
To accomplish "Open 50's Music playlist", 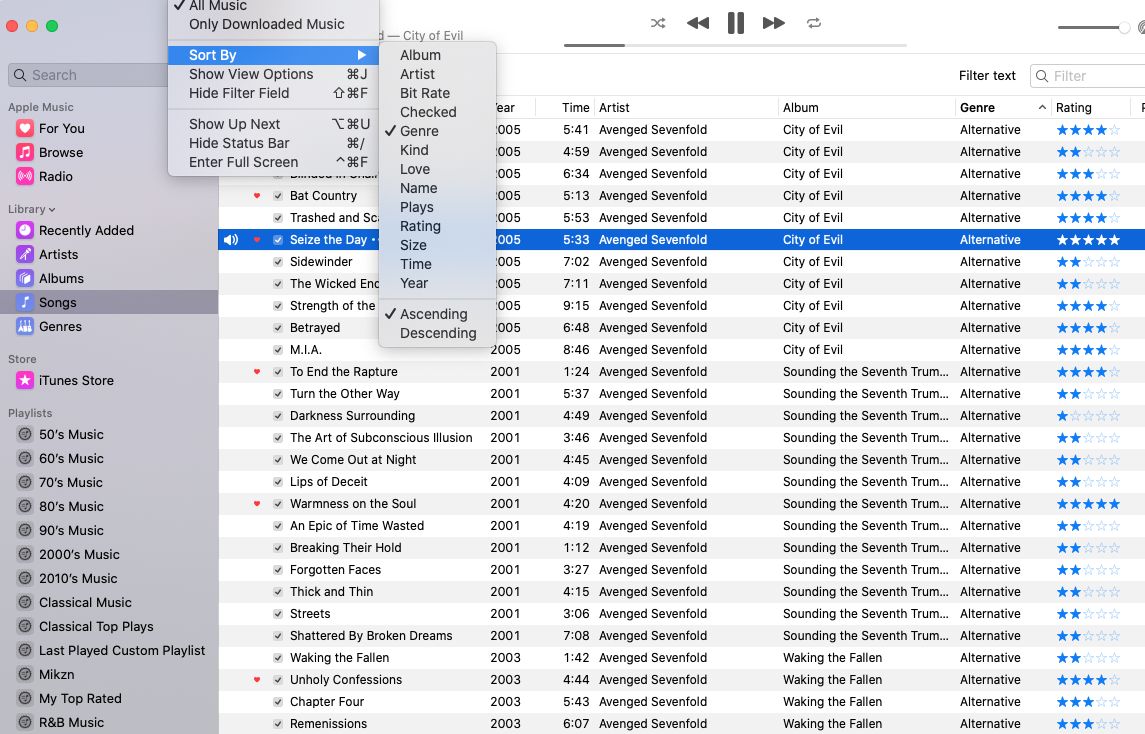I will pos(71,435).
